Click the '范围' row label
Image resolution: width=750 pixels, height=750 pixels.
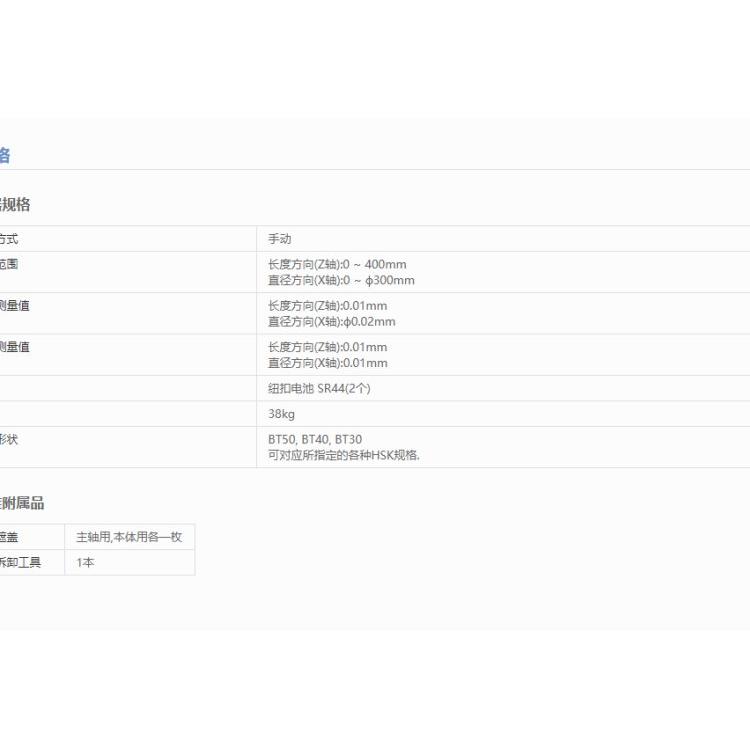[9, 264]
